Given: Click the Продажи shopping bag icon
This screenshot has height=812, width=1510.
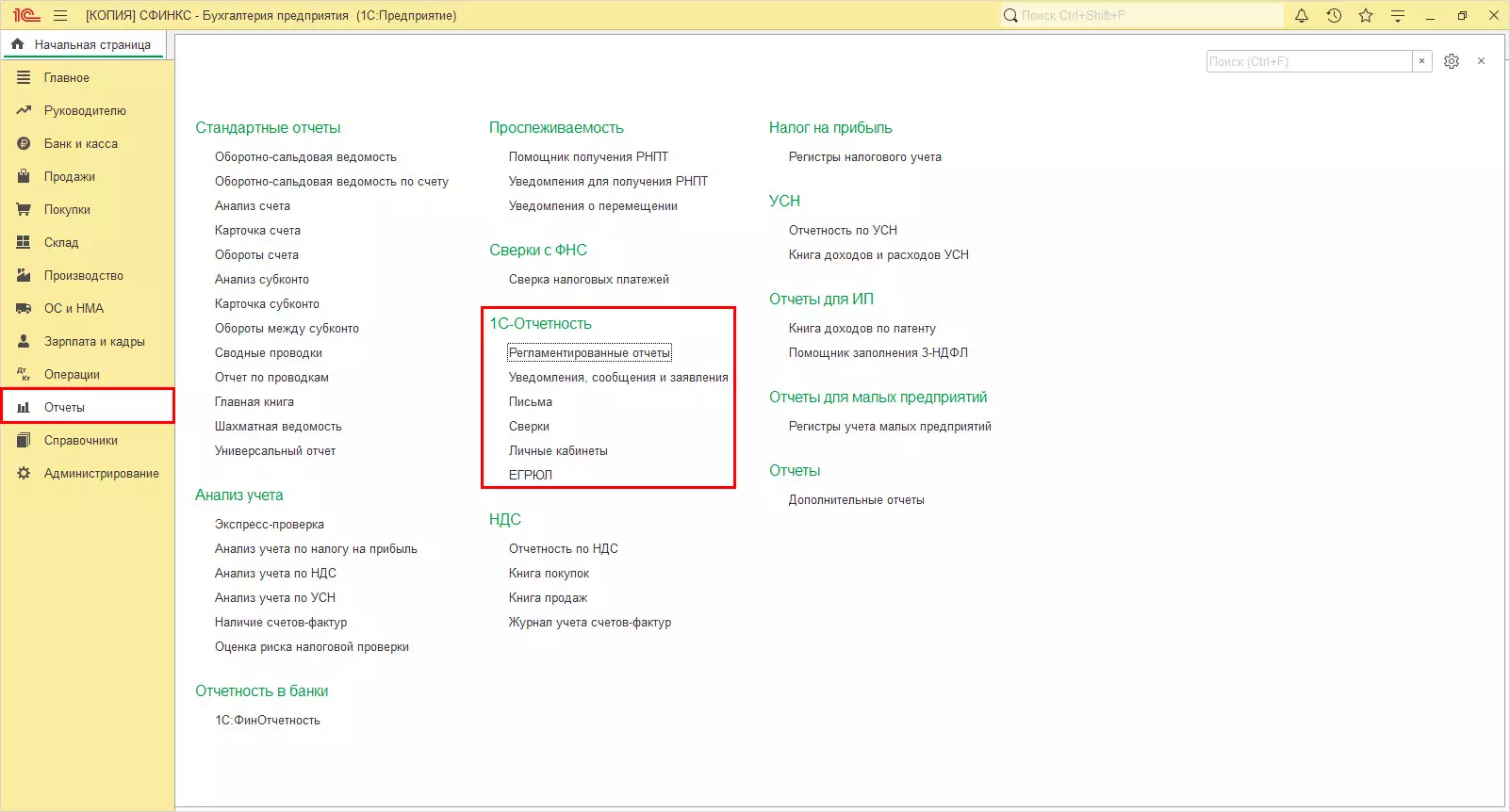Looking at the screenshot, I should 24,177.
